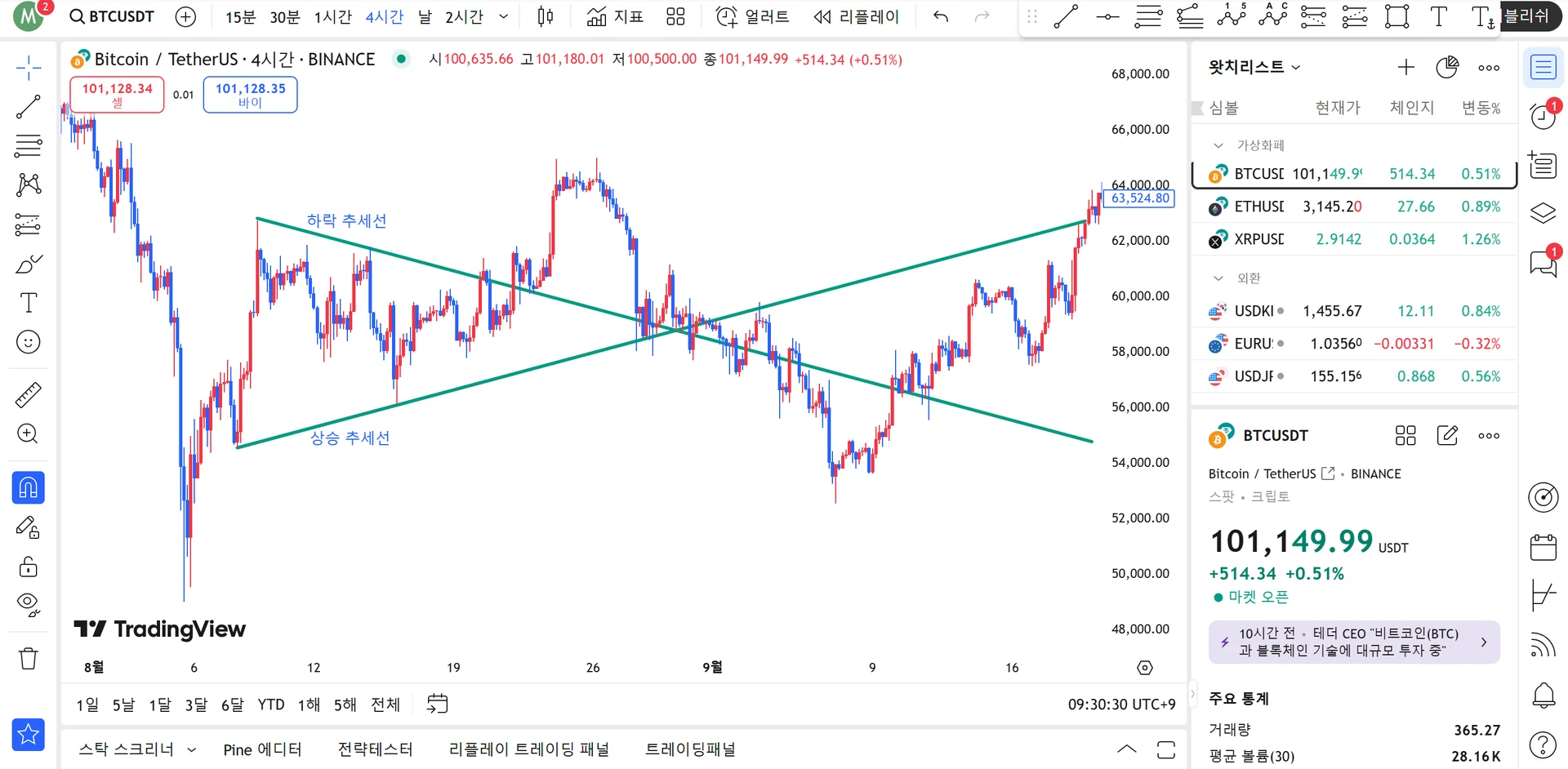
Task: Open the timeframe dropdown arrow after 2시간
Action: tap(503, 17)
